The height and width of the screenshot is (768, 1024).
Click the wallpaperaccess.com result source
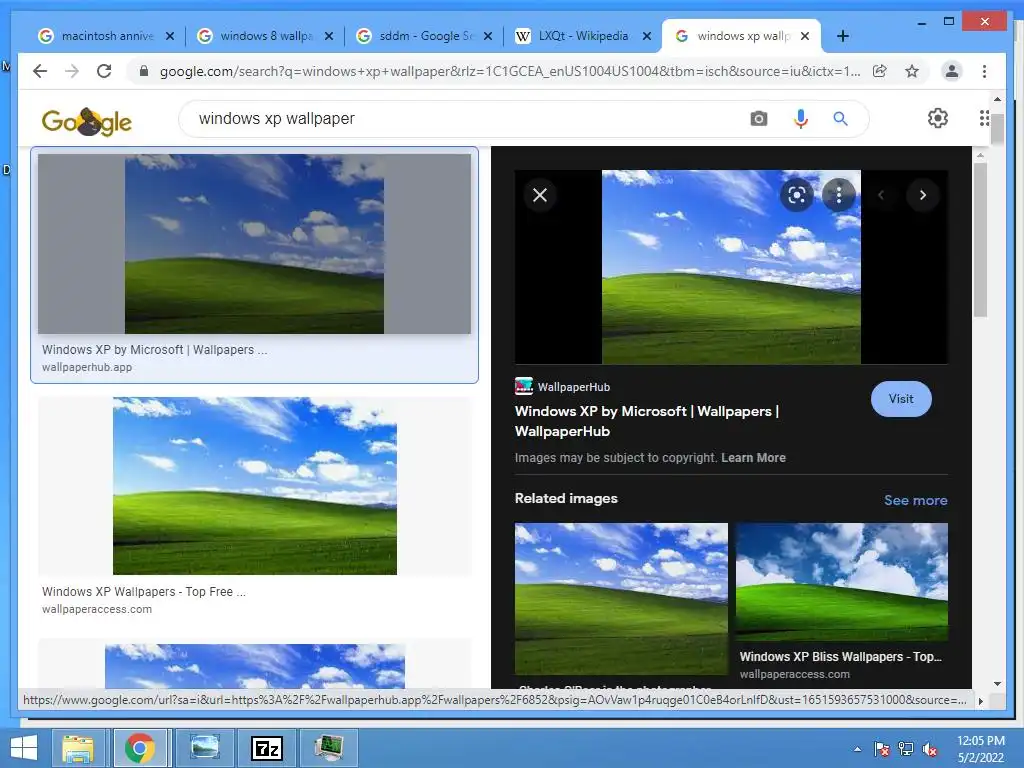(97, 609)
